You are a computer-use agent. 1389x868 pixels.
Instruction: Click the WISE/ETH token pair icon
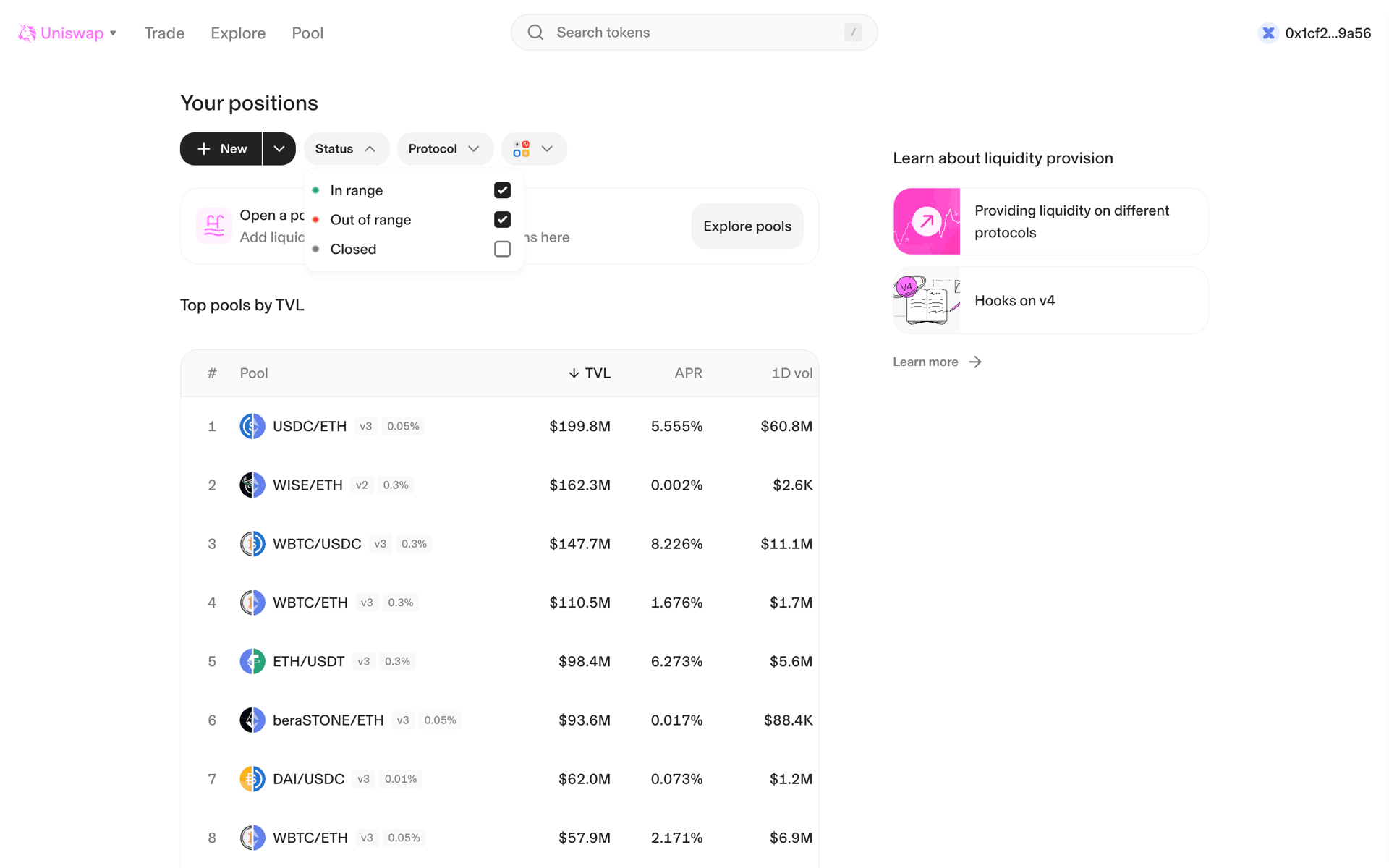coord(252,485)
